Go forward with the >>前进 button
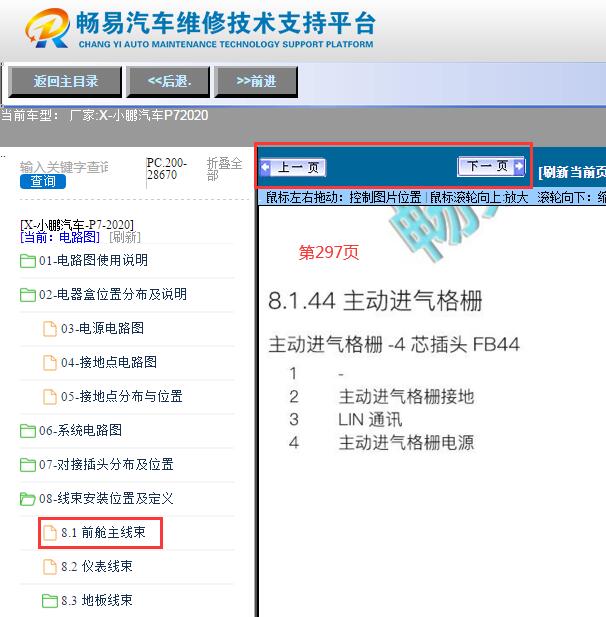 (256, 81)
